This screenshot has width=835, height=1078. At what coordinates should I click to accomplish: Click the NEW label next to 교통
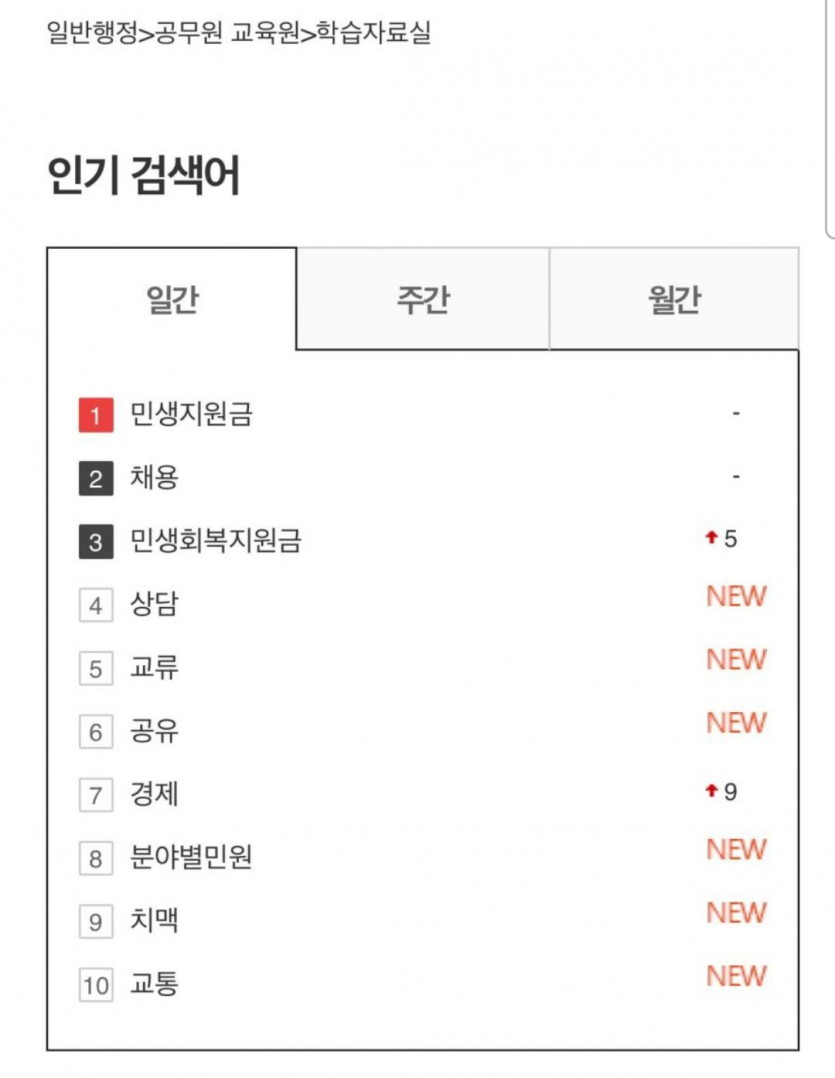click(736, 976)
